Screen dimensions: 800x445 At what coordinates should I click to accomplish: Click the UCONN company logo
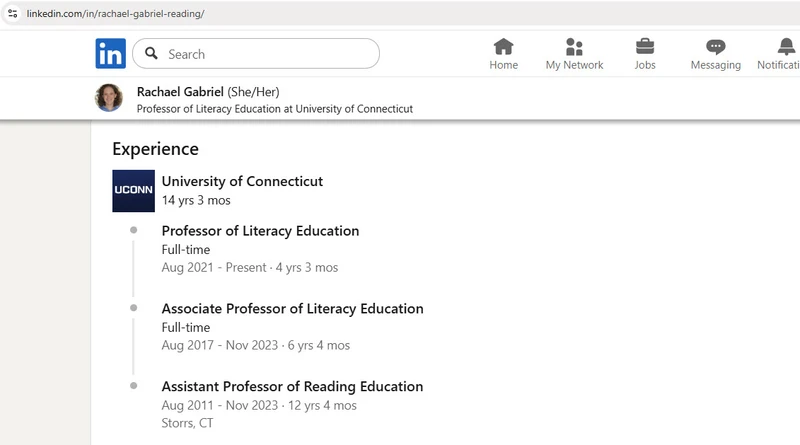[x=133, y=191]
